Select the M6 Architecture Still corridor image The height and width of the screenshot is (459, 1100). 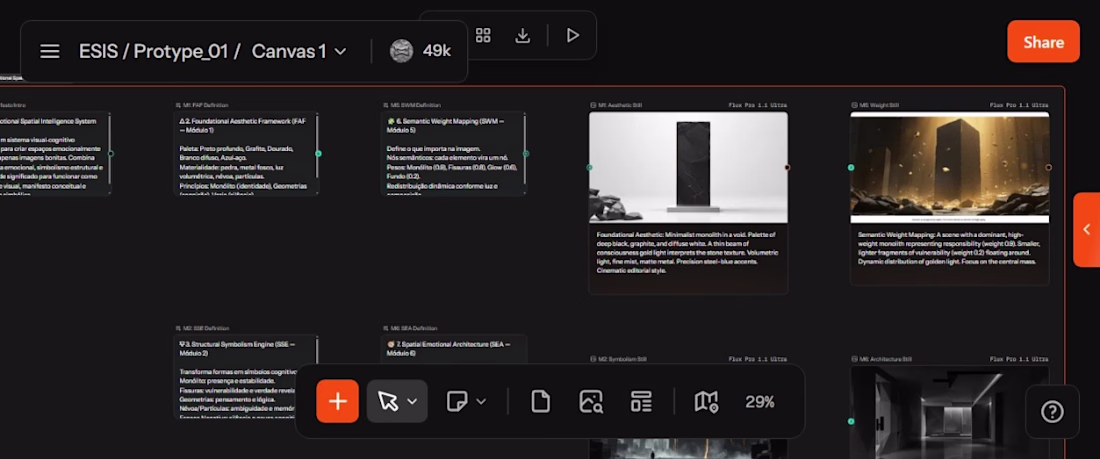point(950,412)
